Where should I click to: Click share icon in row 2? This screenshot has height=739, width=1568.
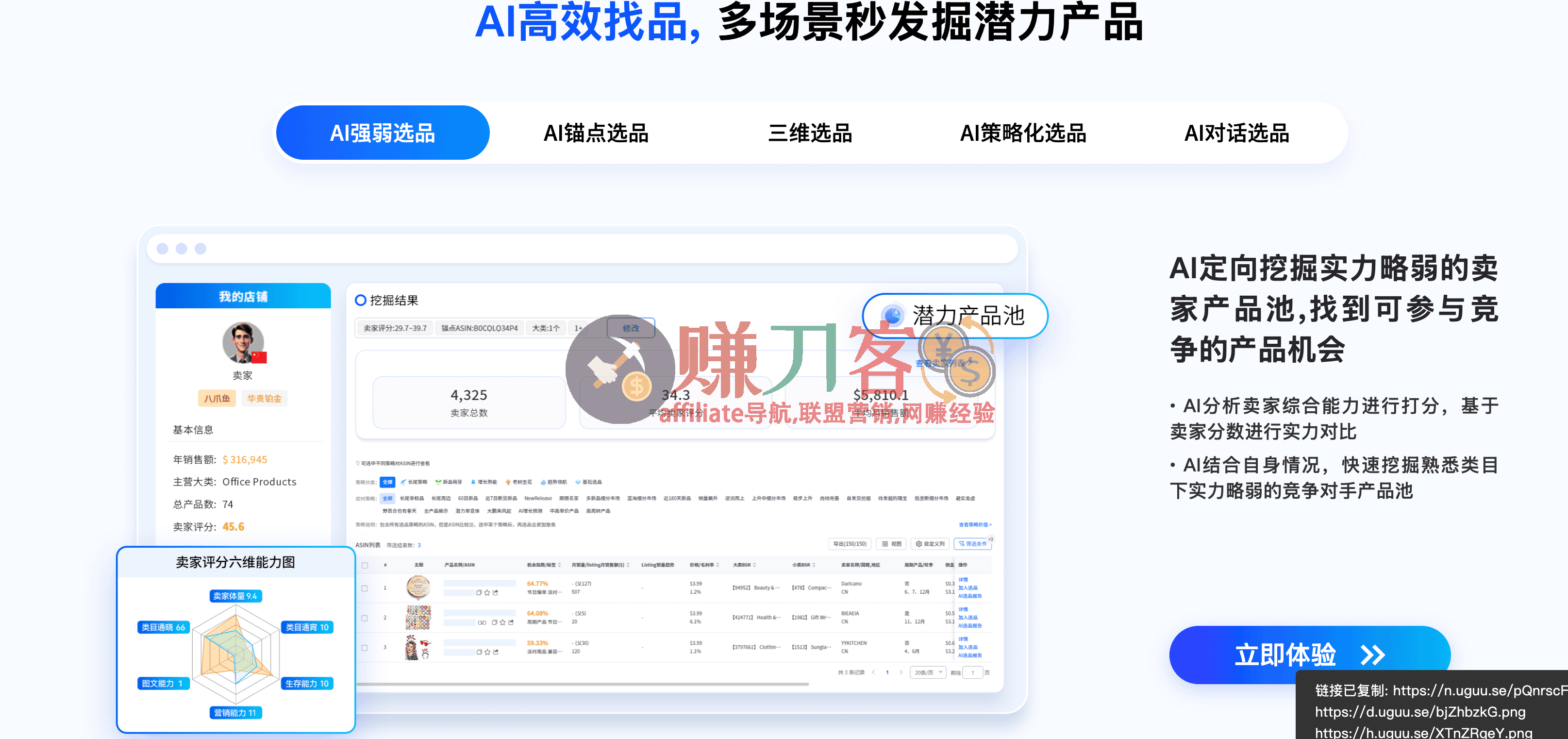(511, 622)
